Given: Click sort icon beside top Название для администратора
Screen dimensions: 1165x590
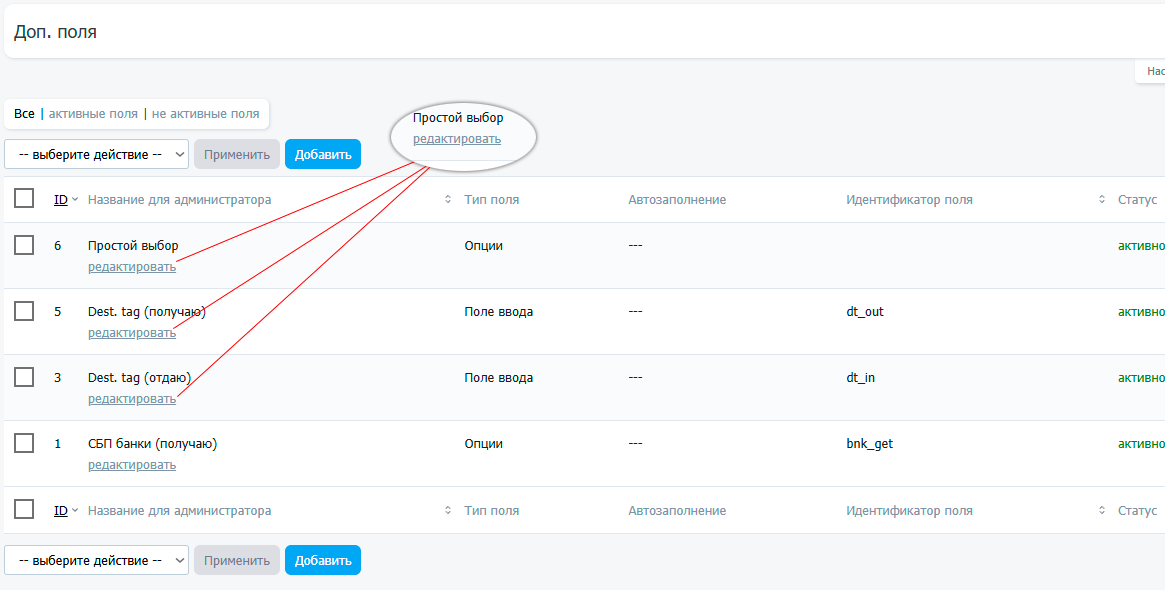Looking at the screenshot, I should coord(448,200).
